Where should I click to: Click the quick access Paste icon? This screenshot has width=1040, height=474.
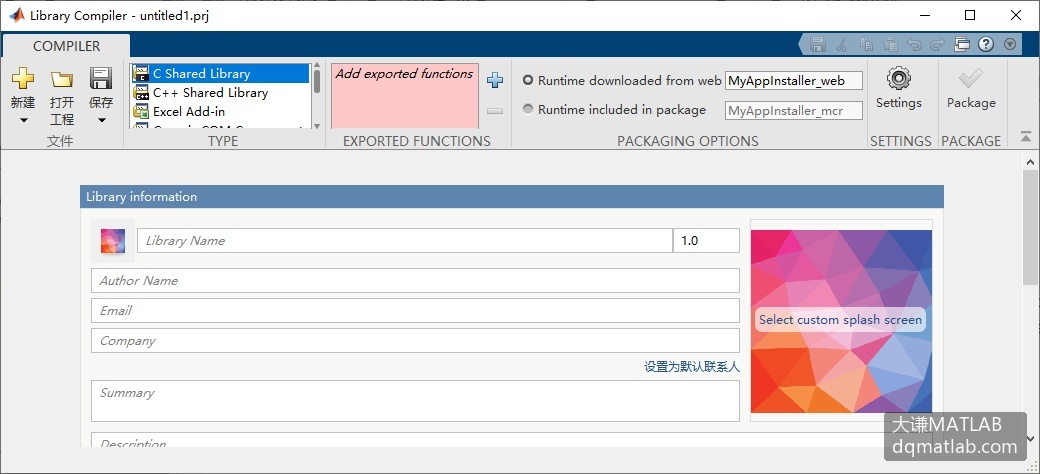click(x=891, y=44)
